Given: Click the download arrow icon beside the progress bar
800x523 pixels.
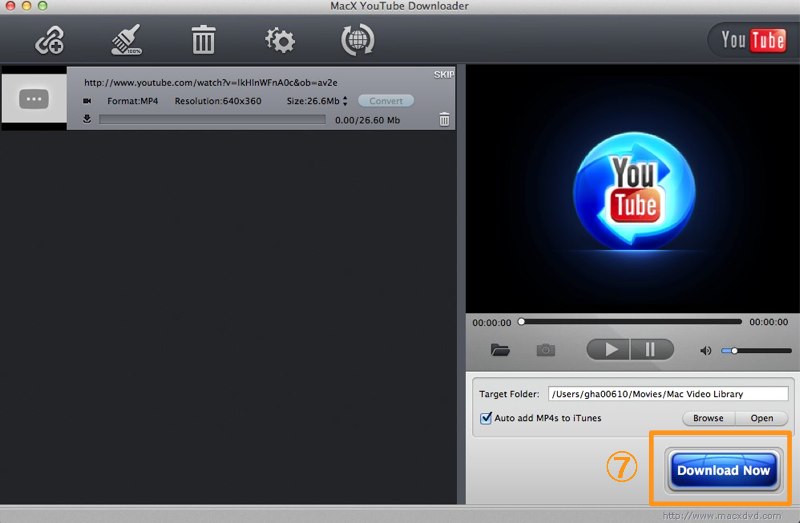Looking at the screenshot, I should point(87,119).
